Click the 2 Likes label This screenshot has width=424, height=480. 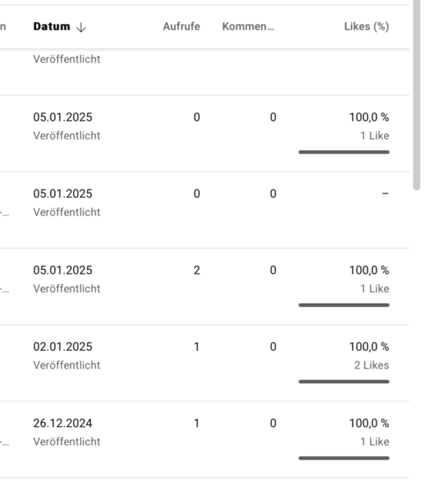(x=371, y=365)
